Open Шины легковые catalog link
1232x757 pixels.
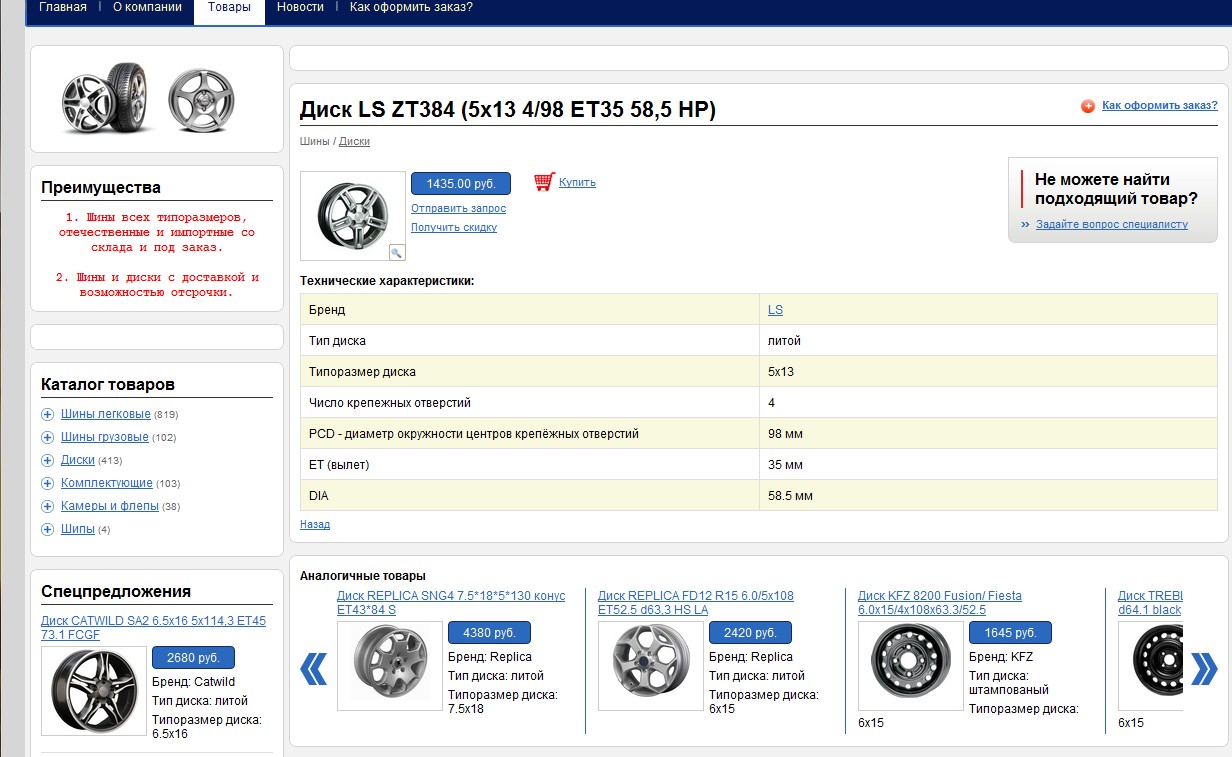click(106, 414)
